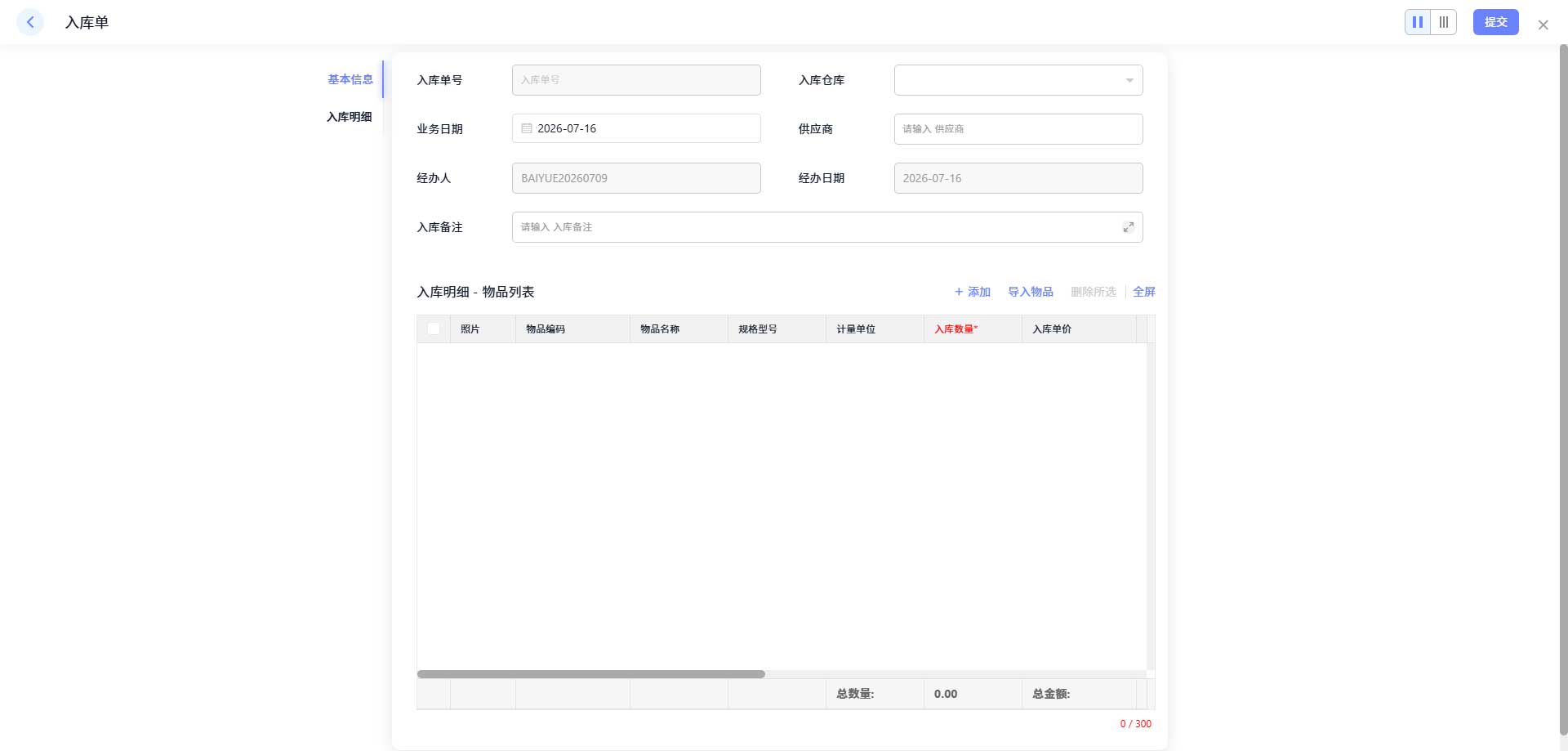This screenshot has width=1568, height=751.
Task: Open 全屏 fullscreen view of the table
Action: [x=1144, y=292]
